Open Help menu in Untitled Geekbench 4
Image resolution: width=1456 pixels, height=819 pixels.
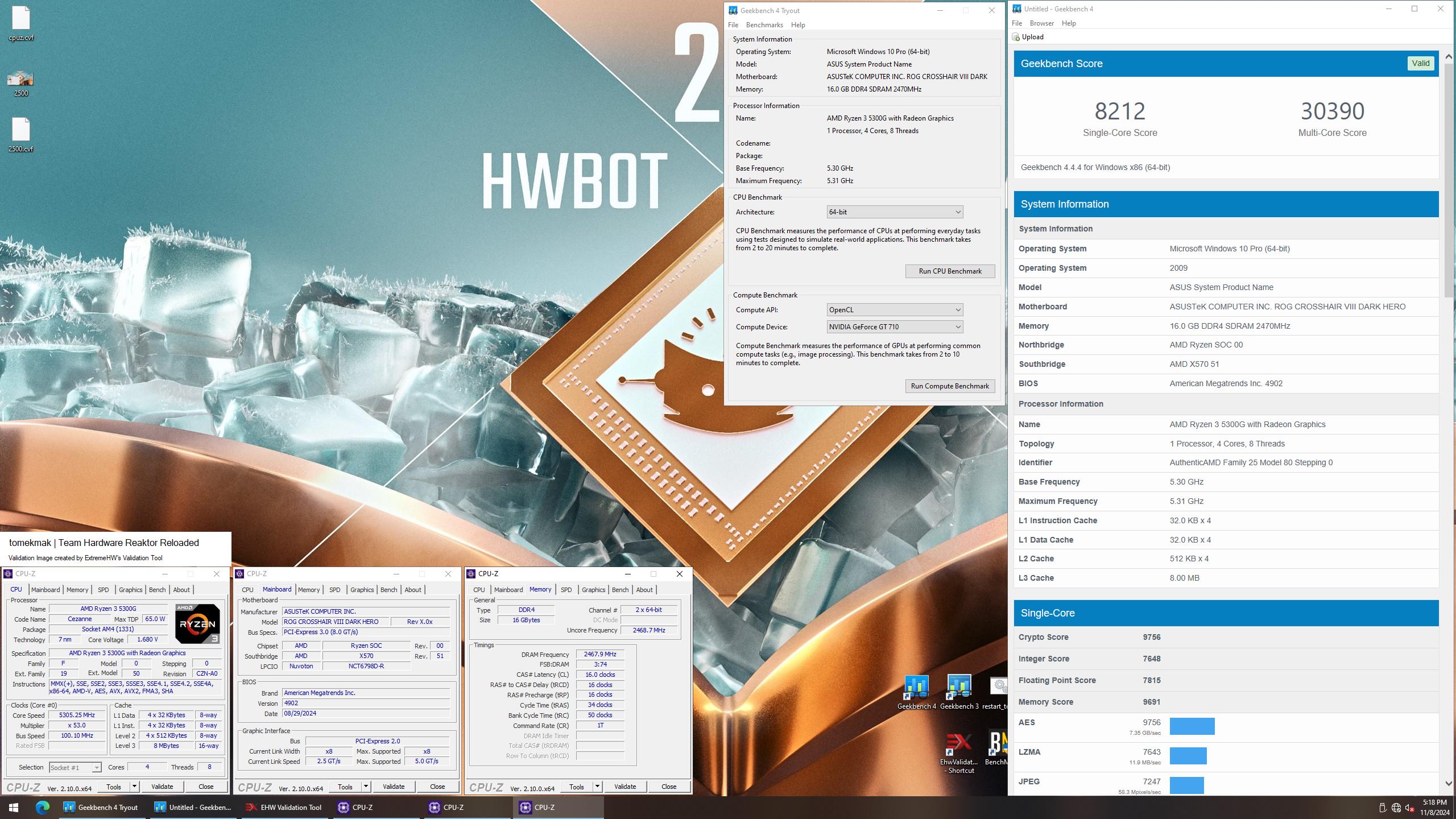[x=1069, y=23]
